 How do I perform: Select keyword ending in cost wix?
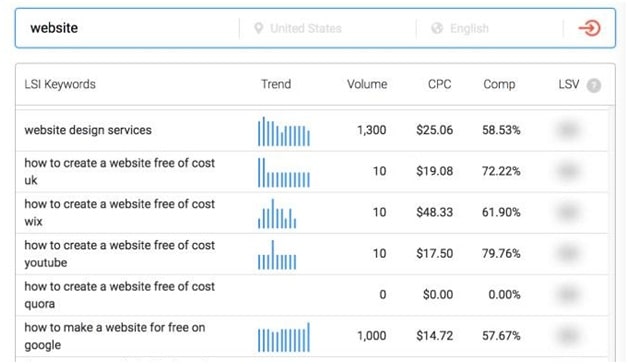click(120, 213)
